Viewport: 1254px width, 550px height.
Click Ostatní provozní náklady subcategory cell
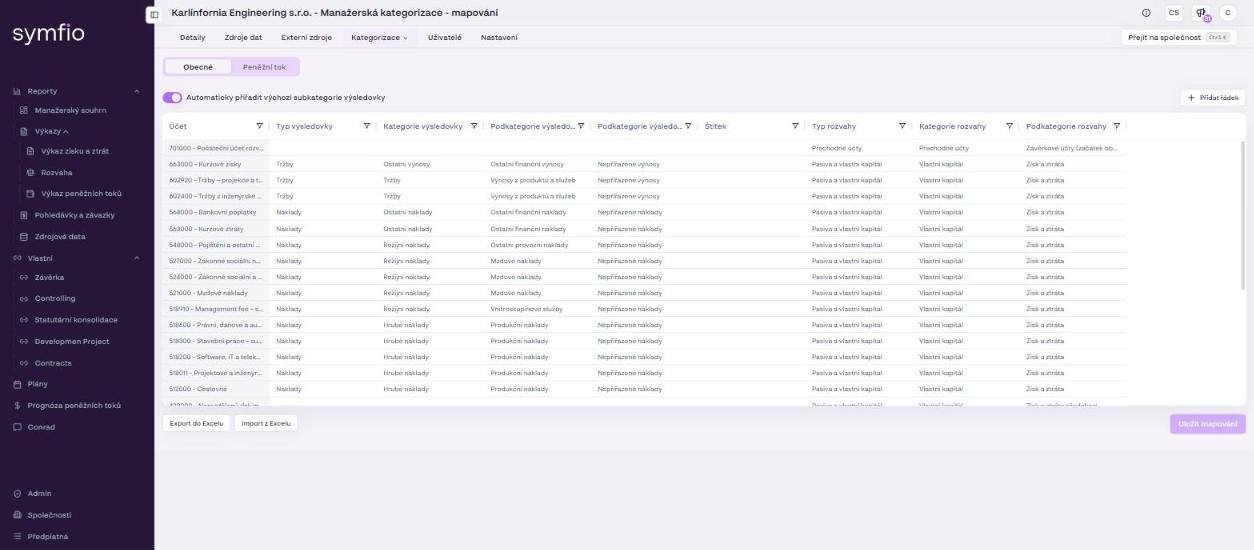pos(537,244)
